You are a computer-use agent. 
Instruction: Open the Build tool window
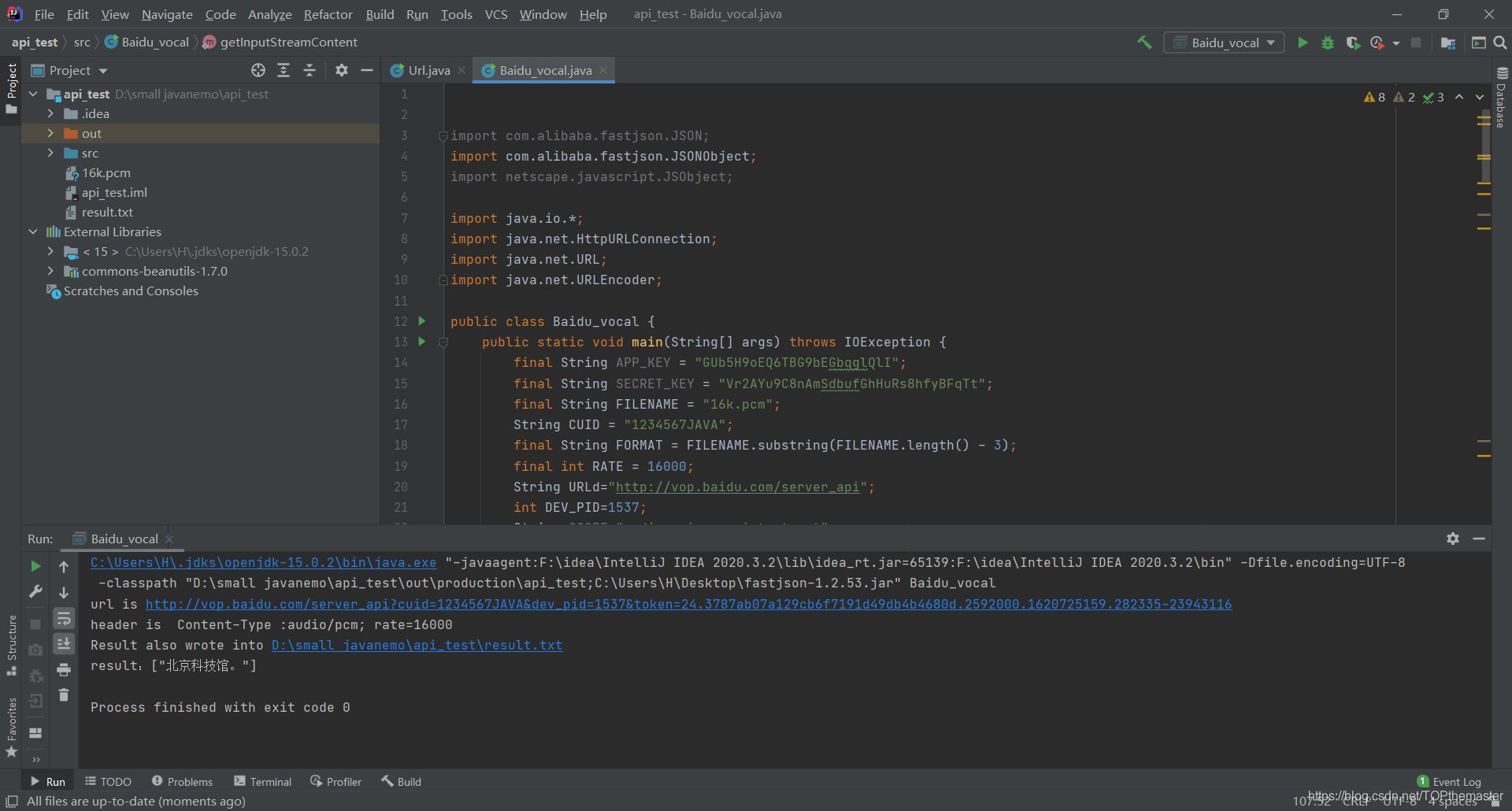402,781
